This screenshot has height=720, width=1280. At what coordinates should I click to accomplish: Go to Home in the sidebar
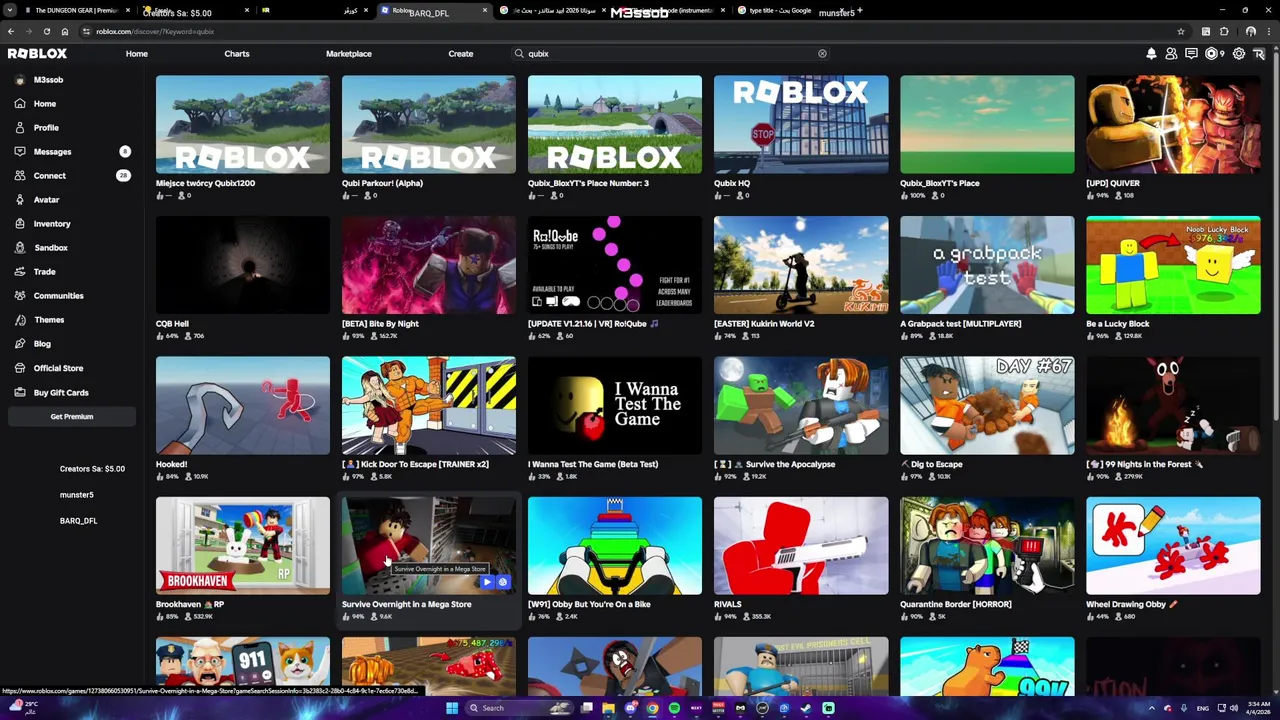45,104
